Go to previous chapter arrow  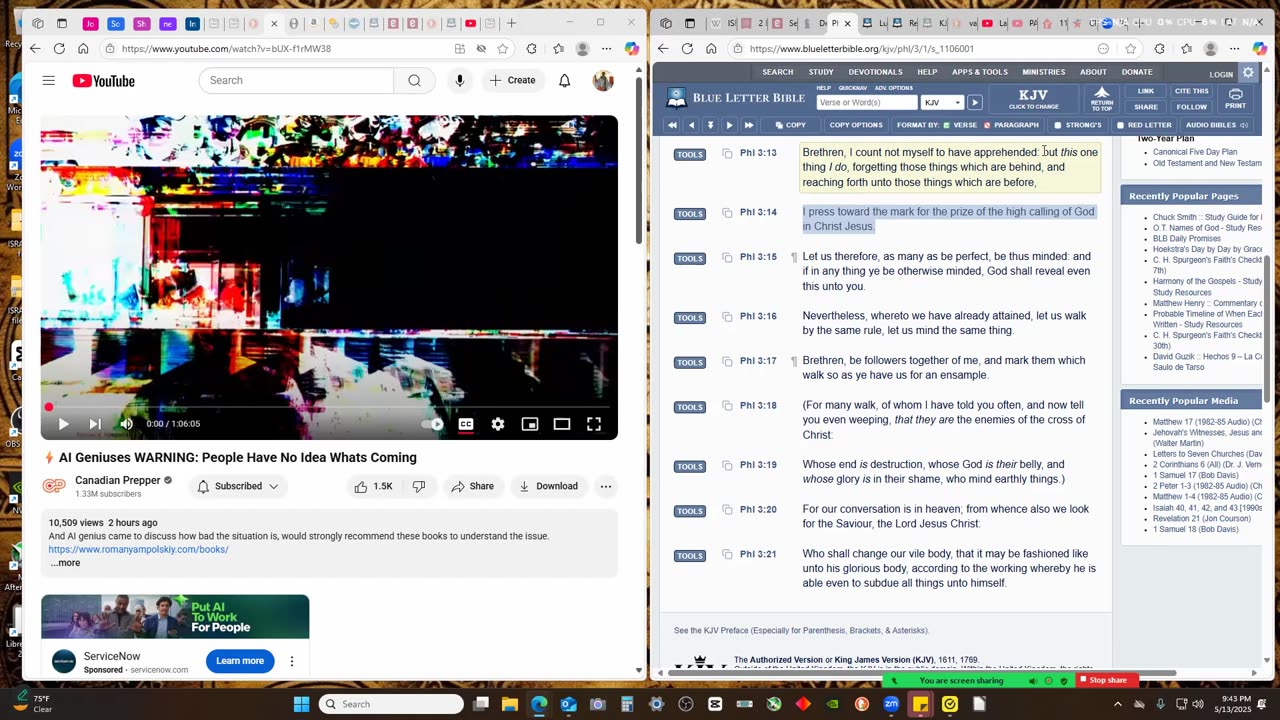691,125
